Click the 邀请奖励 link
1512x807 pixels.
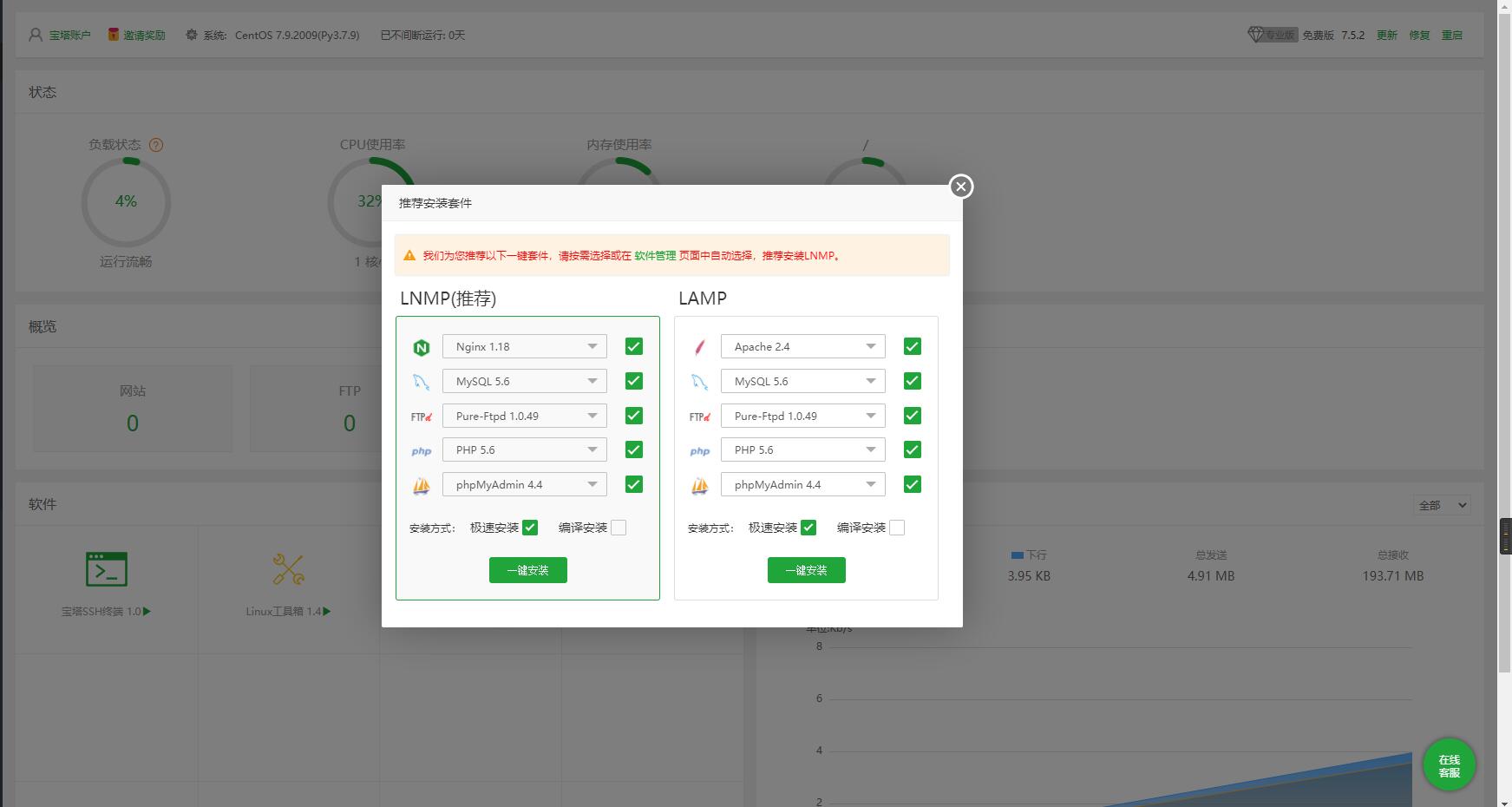click(144, 36)
